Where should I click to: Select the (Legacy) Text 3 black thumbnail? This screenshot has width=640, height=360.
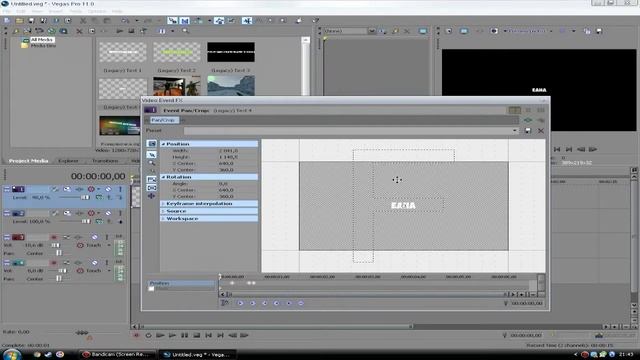point(231,52)
